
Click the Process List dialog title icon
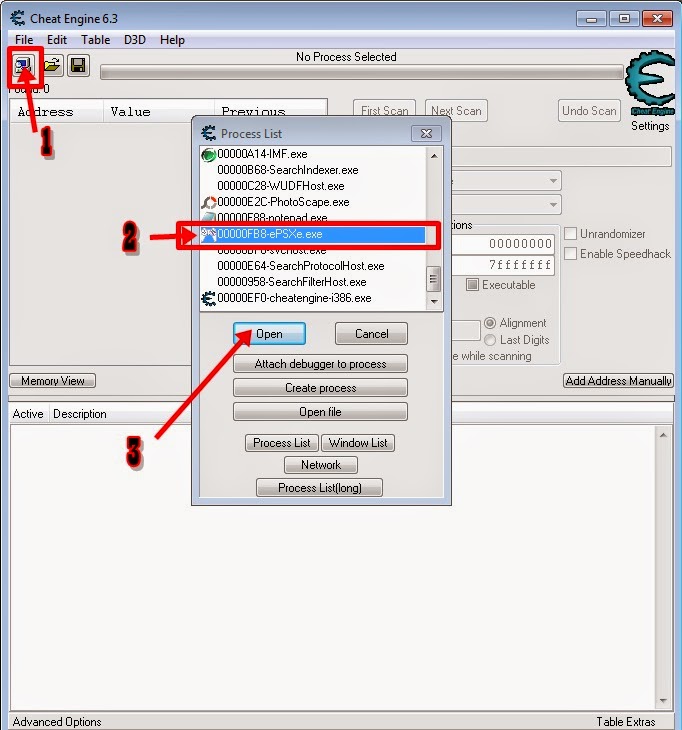click(209, 133)
